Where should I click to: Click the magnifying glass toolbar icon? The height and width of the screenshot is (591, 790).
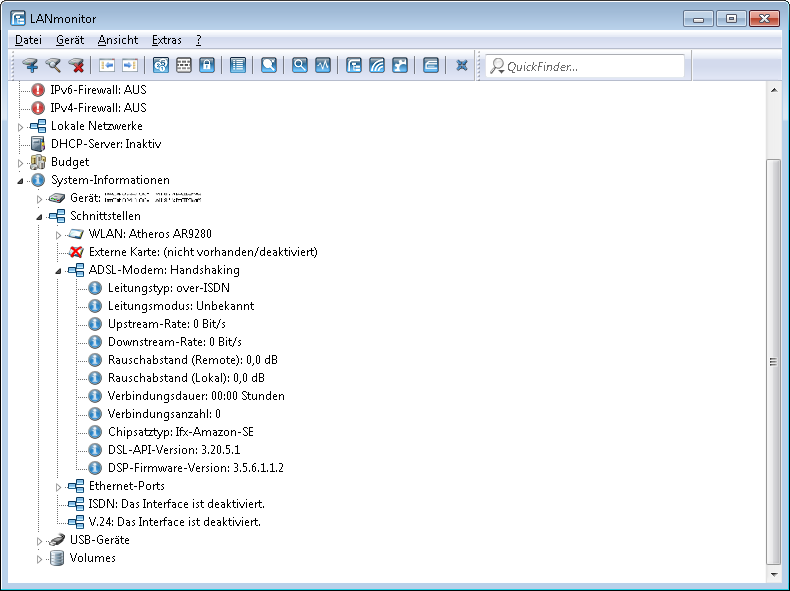coord(299,66)
